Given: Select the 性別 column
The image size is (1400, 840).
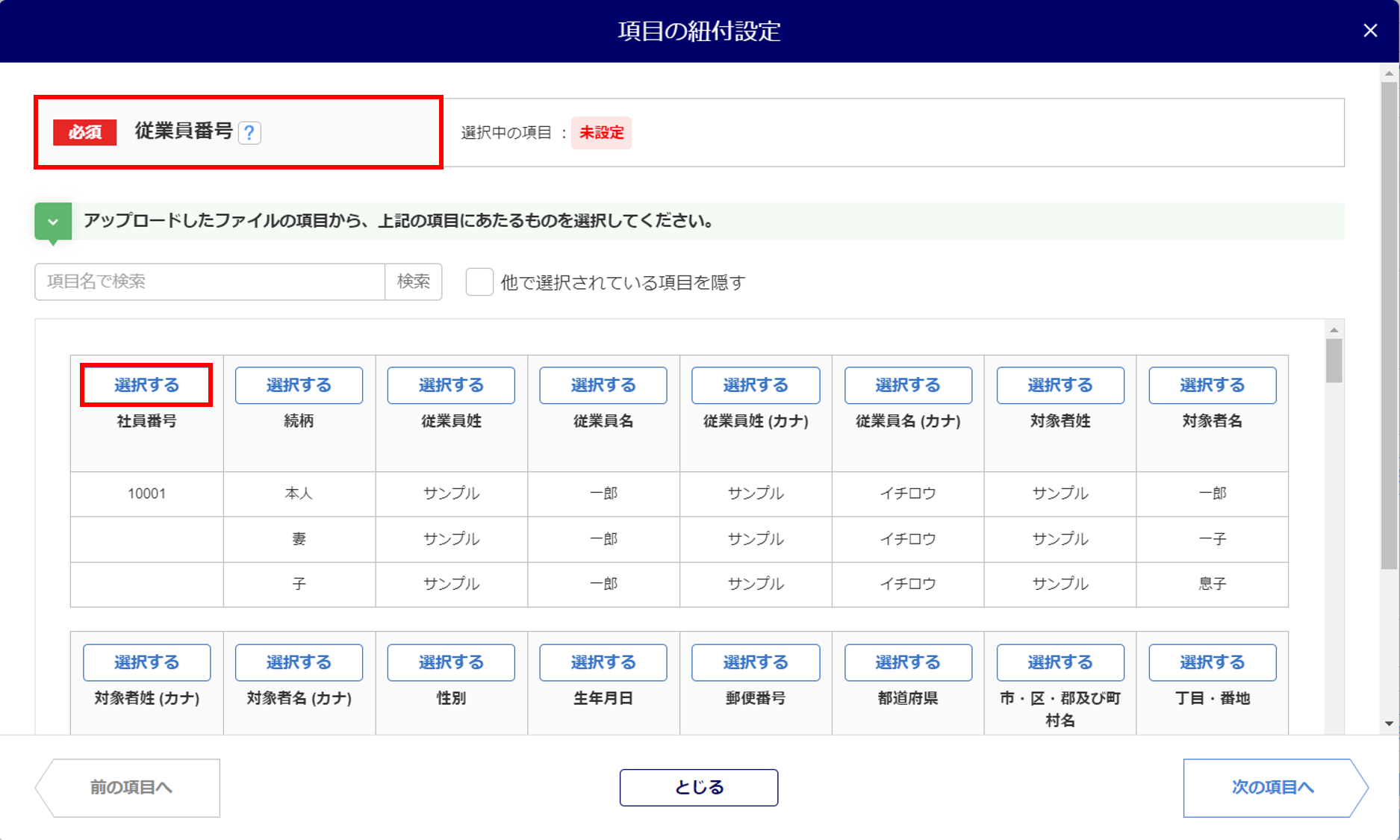Looking at the screenshot, I should pos(451,662).
